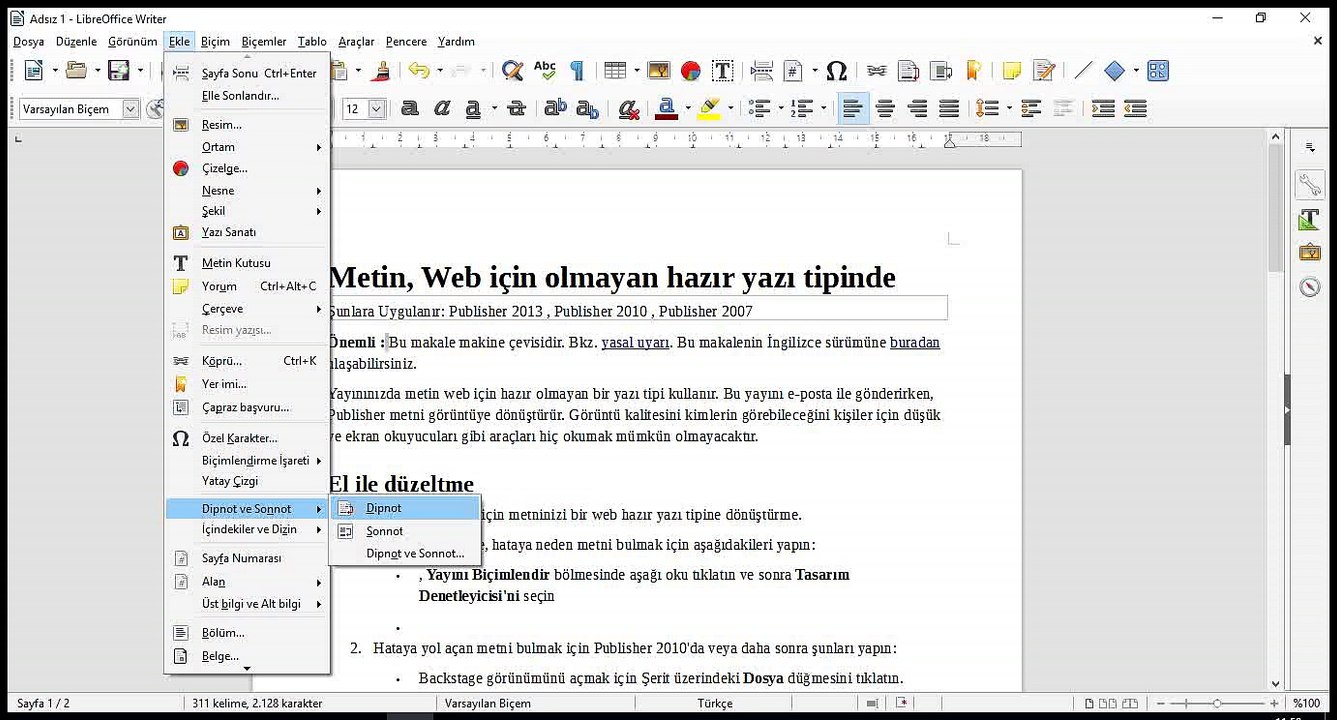The image size is (1337, 720).
Task: Open Dipnot ve Sonnot... dialog entry
Action: point(405,553)
